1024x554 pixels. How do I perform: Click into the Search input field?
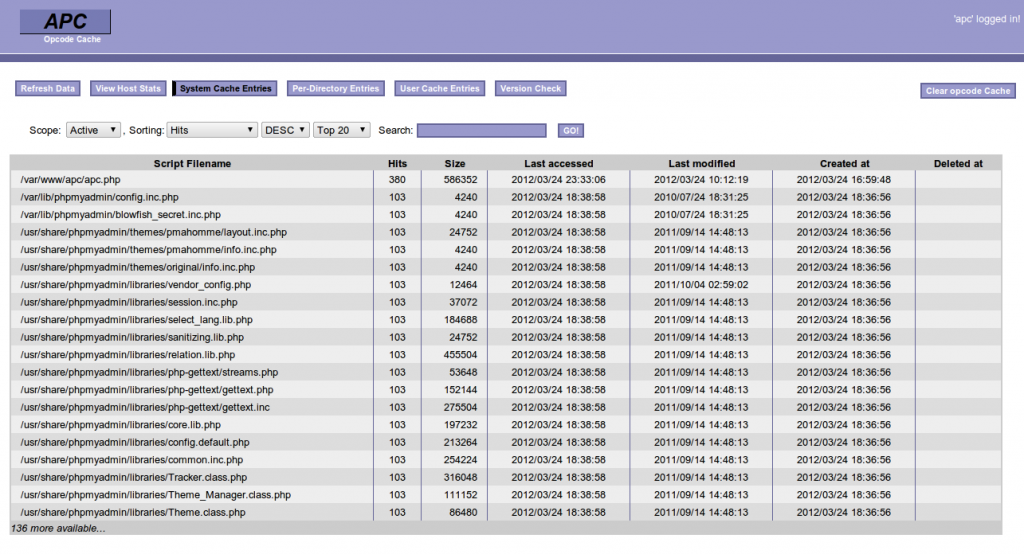481,131
